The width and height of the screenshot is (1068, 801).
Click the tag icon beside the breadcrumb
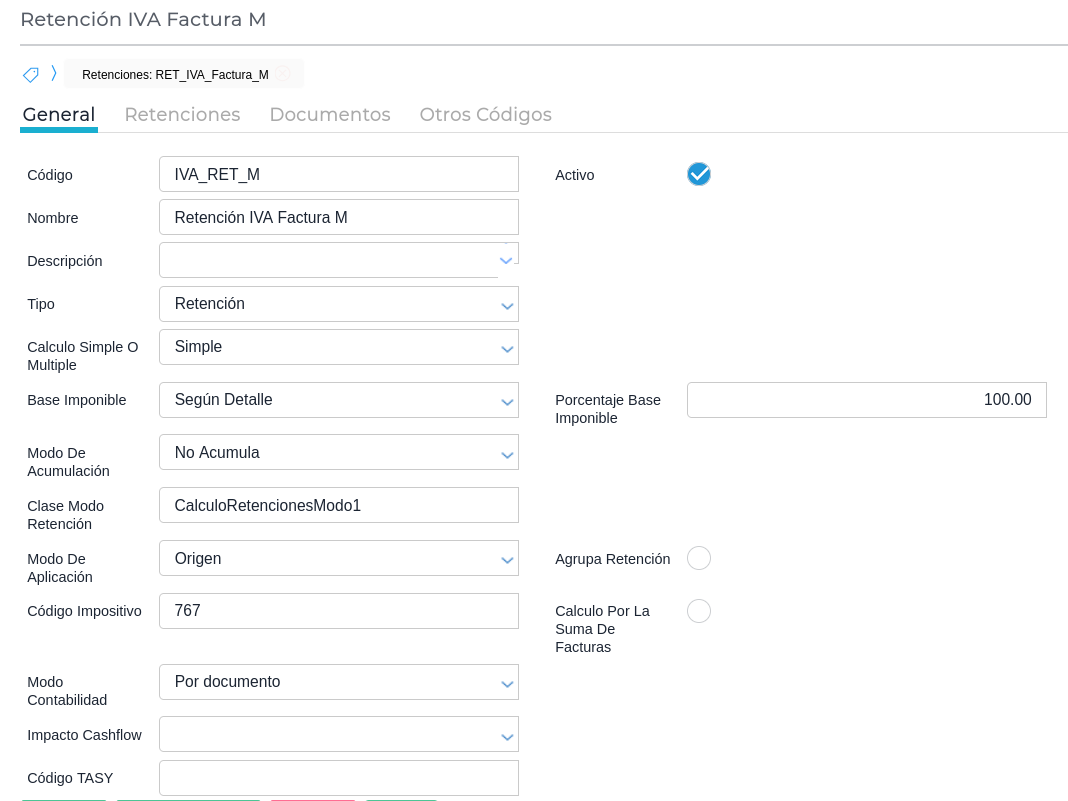tap(31, 74)
